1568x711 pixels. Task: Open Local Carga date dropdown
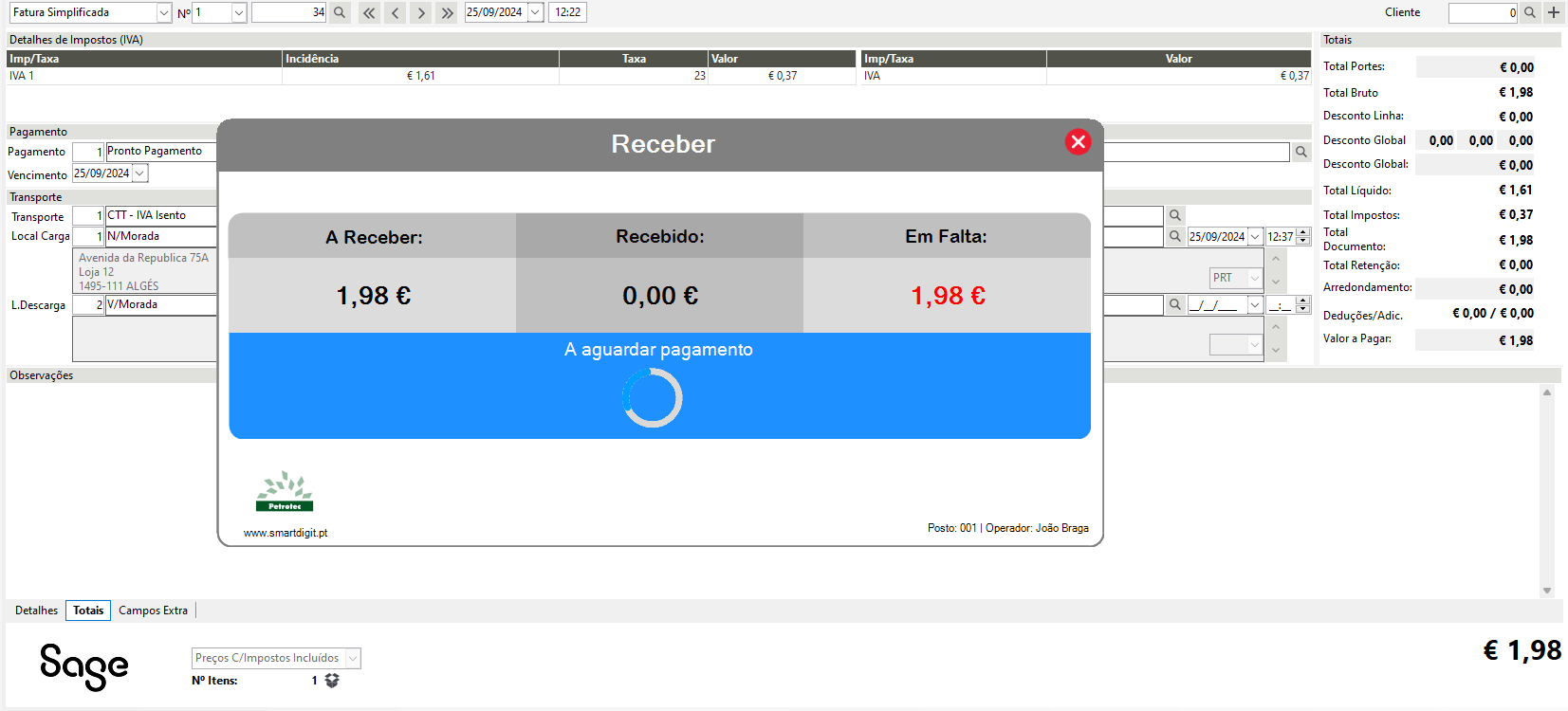(x=1255, y=236)
